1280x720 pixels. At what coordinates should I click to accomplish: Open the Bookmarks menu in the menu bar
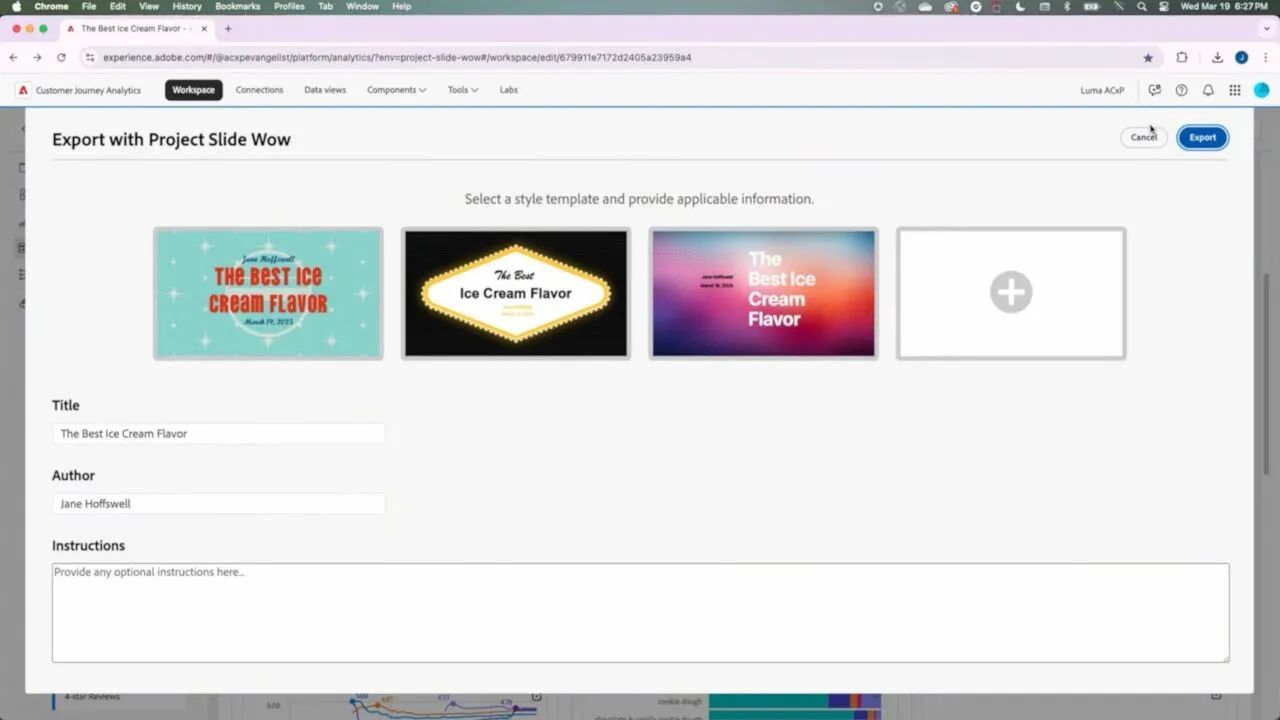click(x=237, y=6)
